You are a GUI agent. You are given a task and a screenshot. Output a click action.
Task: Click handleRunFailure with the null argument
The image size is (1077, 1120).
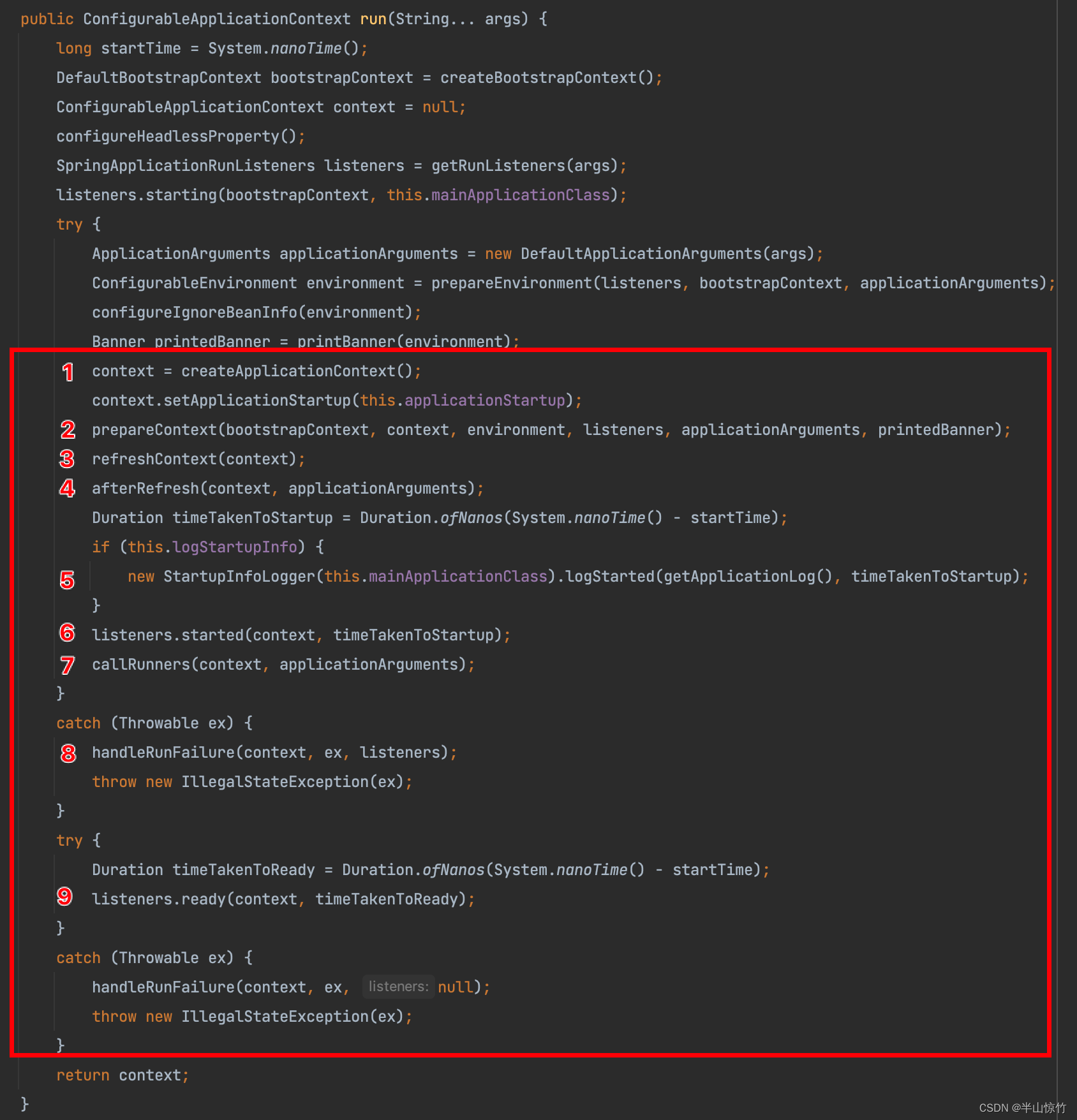163,987
